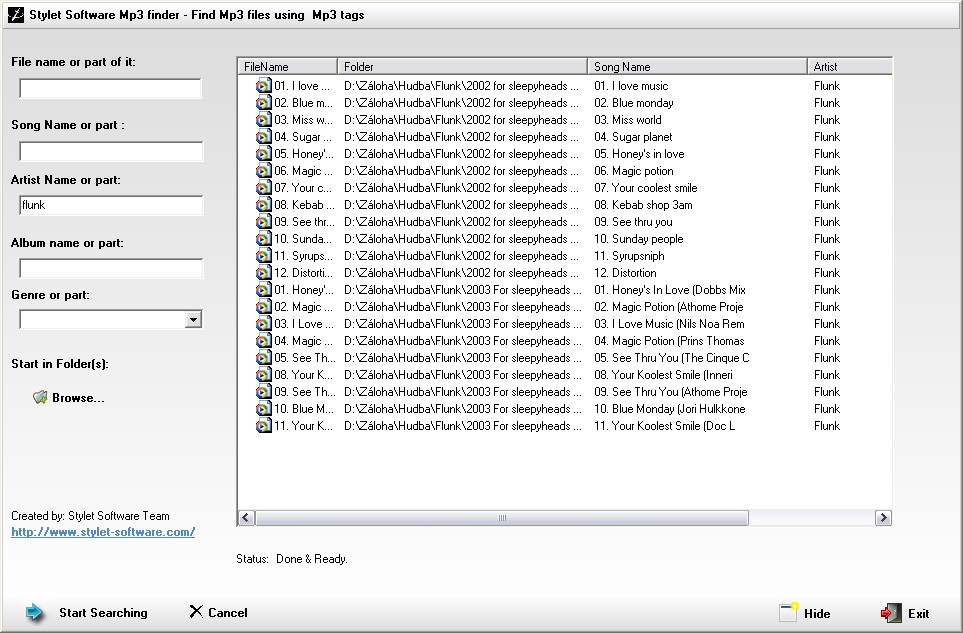Select song name "10. Blue Monday (Jori Hulkkone"
This screenshot has height=633, width=963.
tap(669, 409)
